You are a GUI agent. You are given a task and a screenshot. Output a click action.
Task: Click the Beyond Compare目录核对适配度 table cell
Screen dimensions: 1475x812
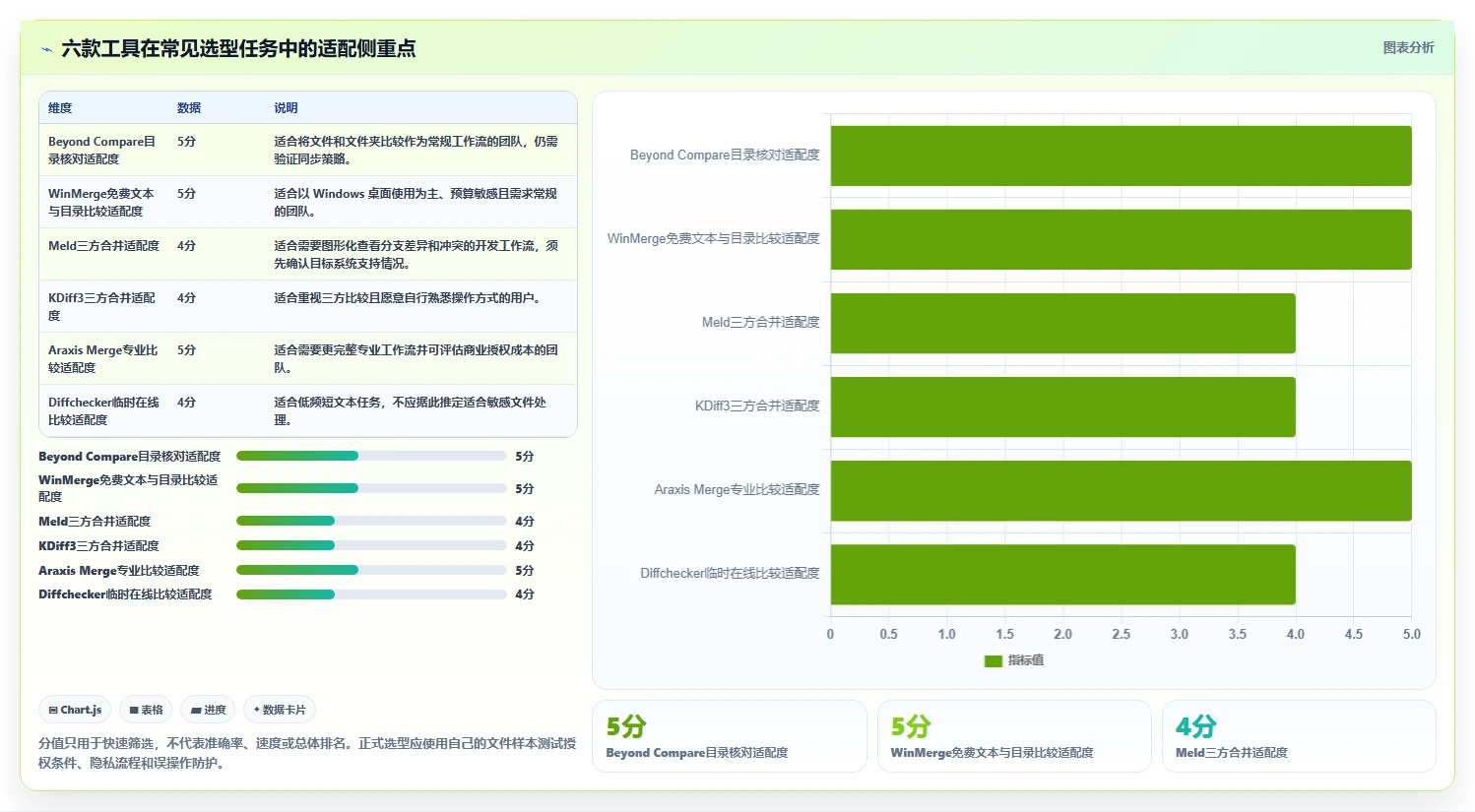[103, 150]
